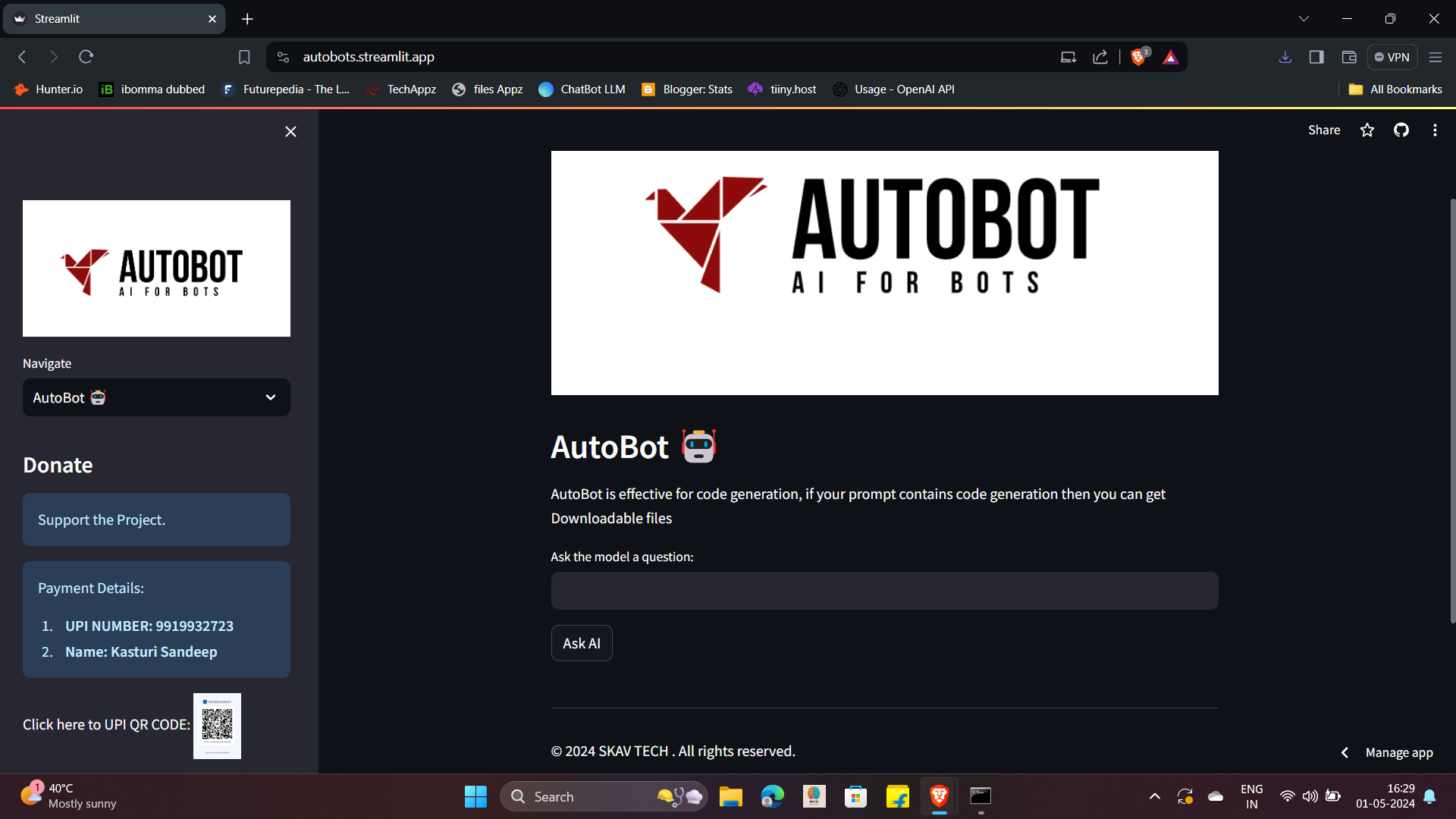Open the GitHub repository icon
1456x819 pixels.
click(x=1401, y=130)
